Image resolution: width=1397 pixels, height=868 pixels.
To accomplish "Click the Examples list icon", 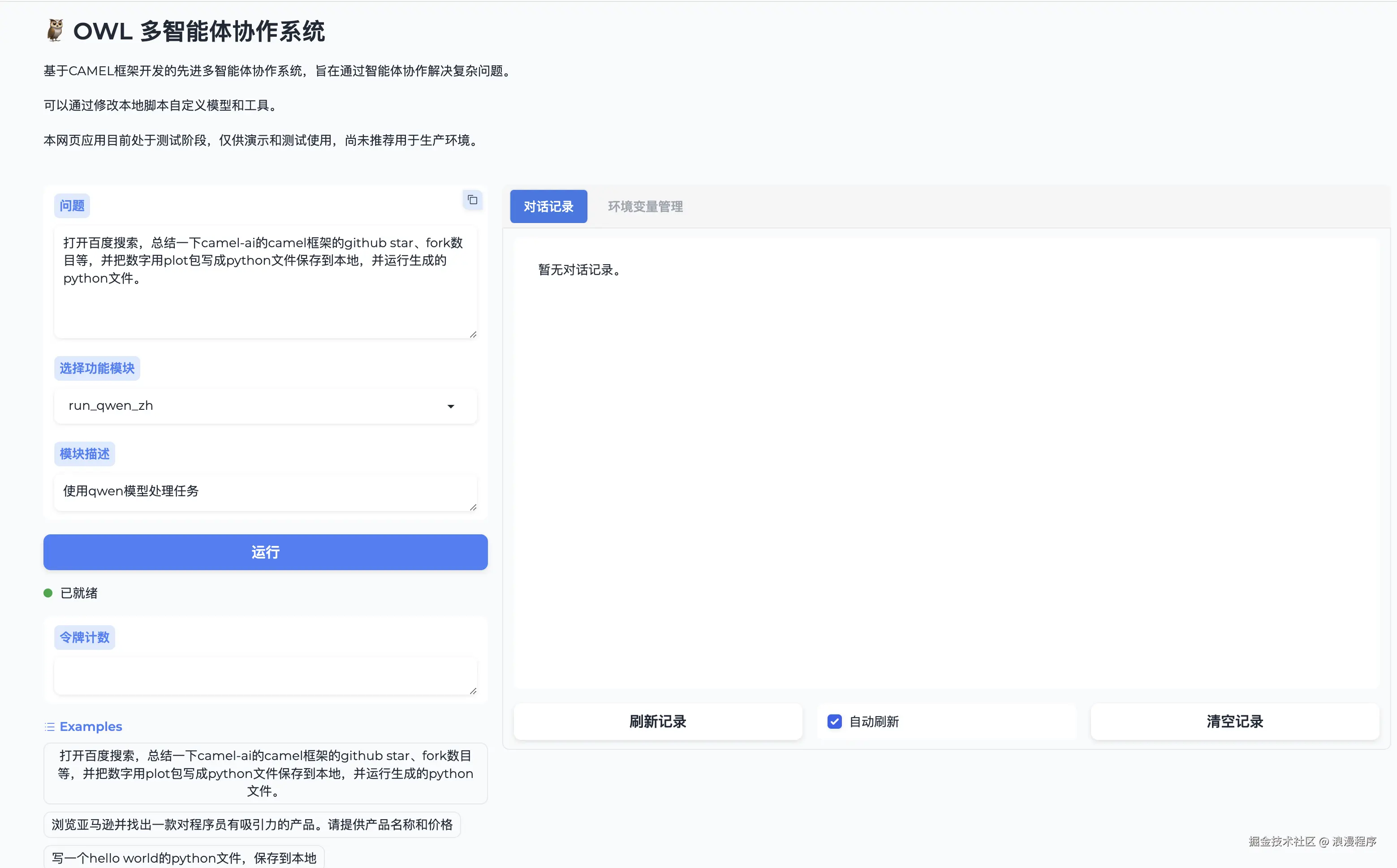I will click(50, 727).
